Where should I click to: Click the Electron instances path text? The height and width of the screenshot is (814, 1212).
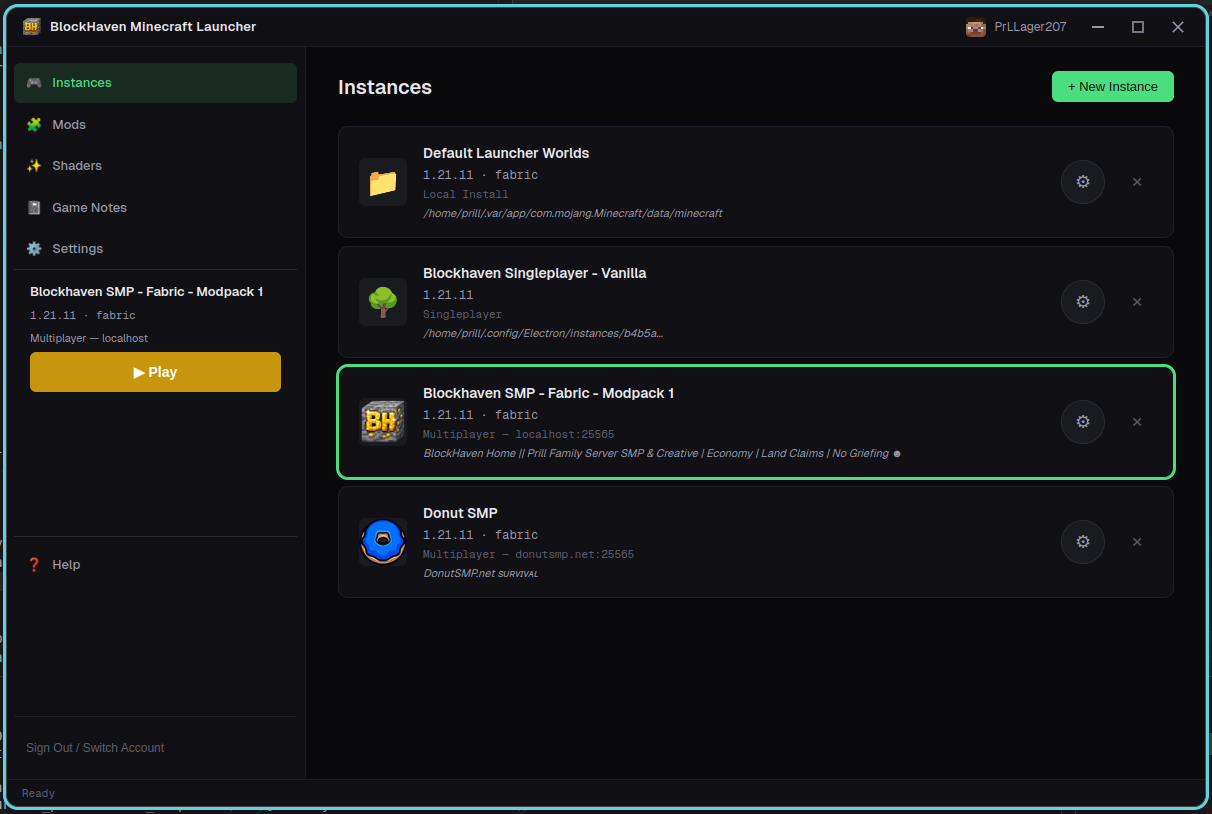pyautogui.click(x=543, y=334)
